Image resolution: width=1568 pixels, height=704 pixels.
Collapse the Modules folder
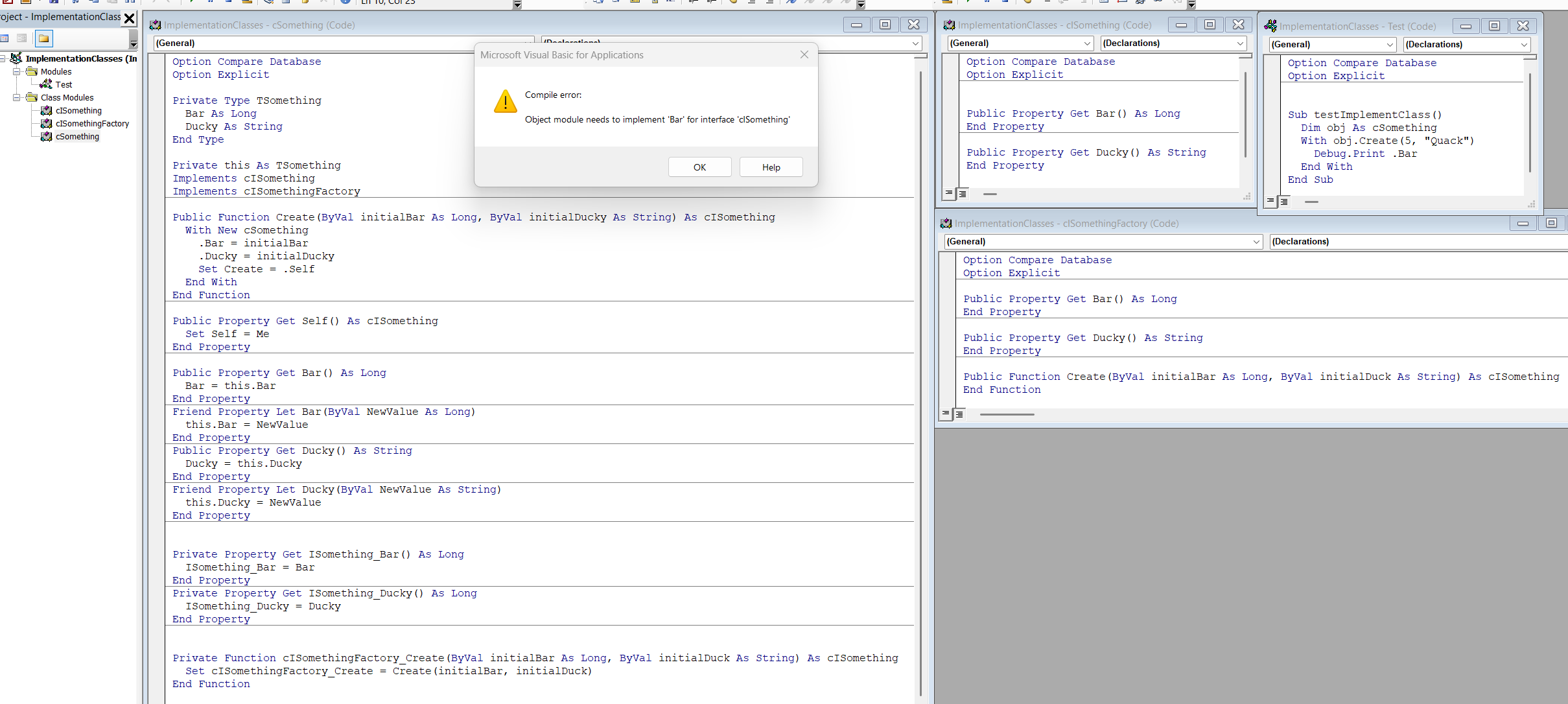17,72
